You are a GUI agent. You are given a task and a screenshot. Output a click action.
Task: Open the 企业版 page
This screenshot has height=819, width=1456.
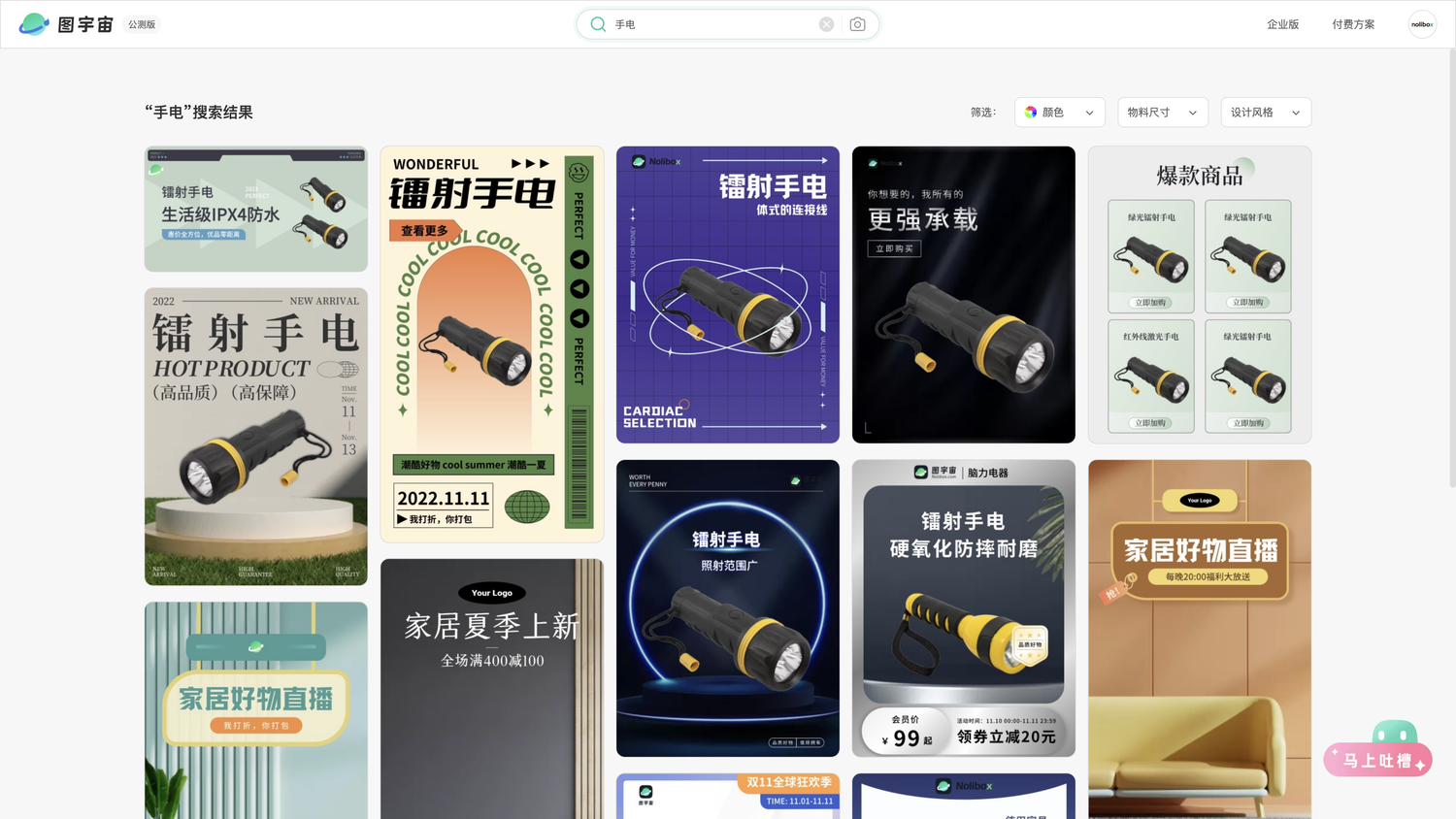[1282, 24]
